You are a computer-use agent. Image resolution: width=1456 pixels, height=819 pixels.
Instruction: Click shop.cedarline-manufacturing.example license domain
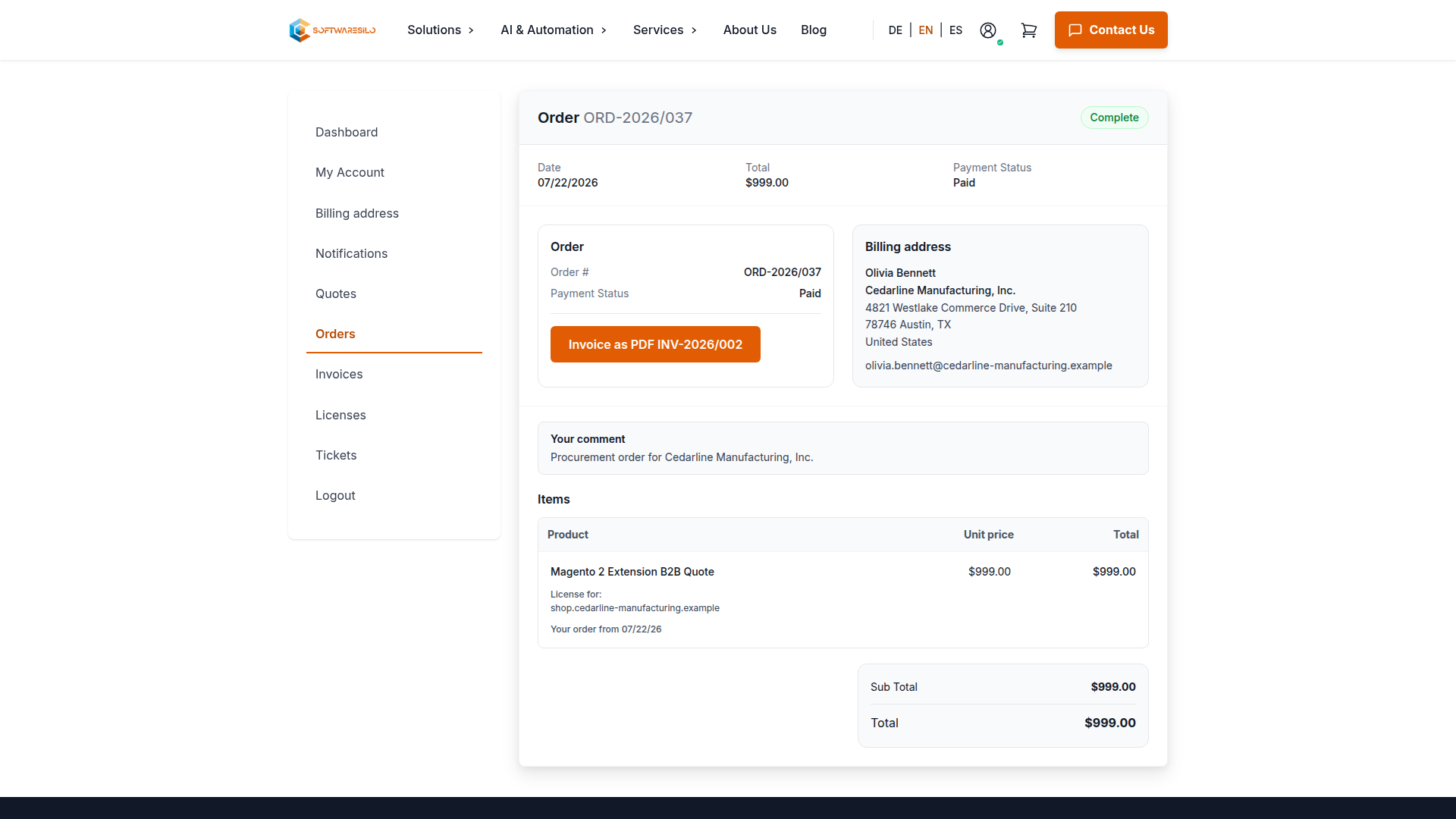tap(635, 608)
